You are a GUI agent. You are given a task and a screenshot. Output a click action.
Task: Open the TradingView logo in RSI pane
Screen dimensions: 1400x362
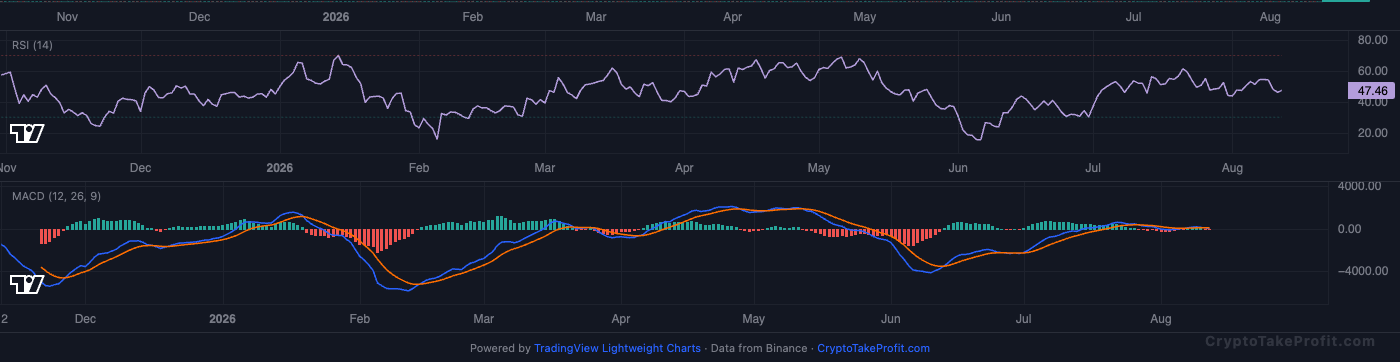pyautogui.click(x=27, y=134)
